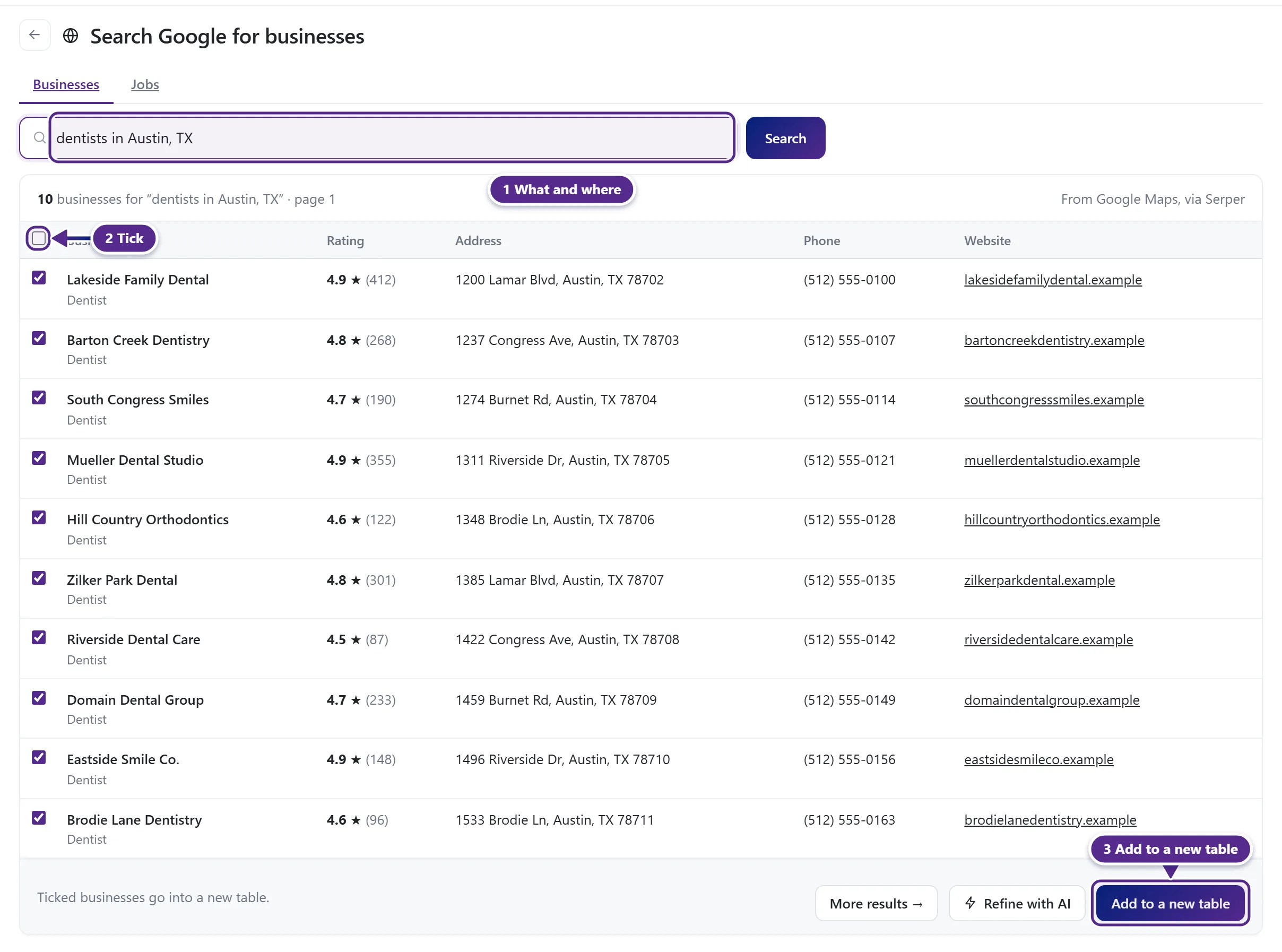Open bartoncreekdentistry.example link
Viewport: 1282px width, 952px height.
(x=1053, y=341)
